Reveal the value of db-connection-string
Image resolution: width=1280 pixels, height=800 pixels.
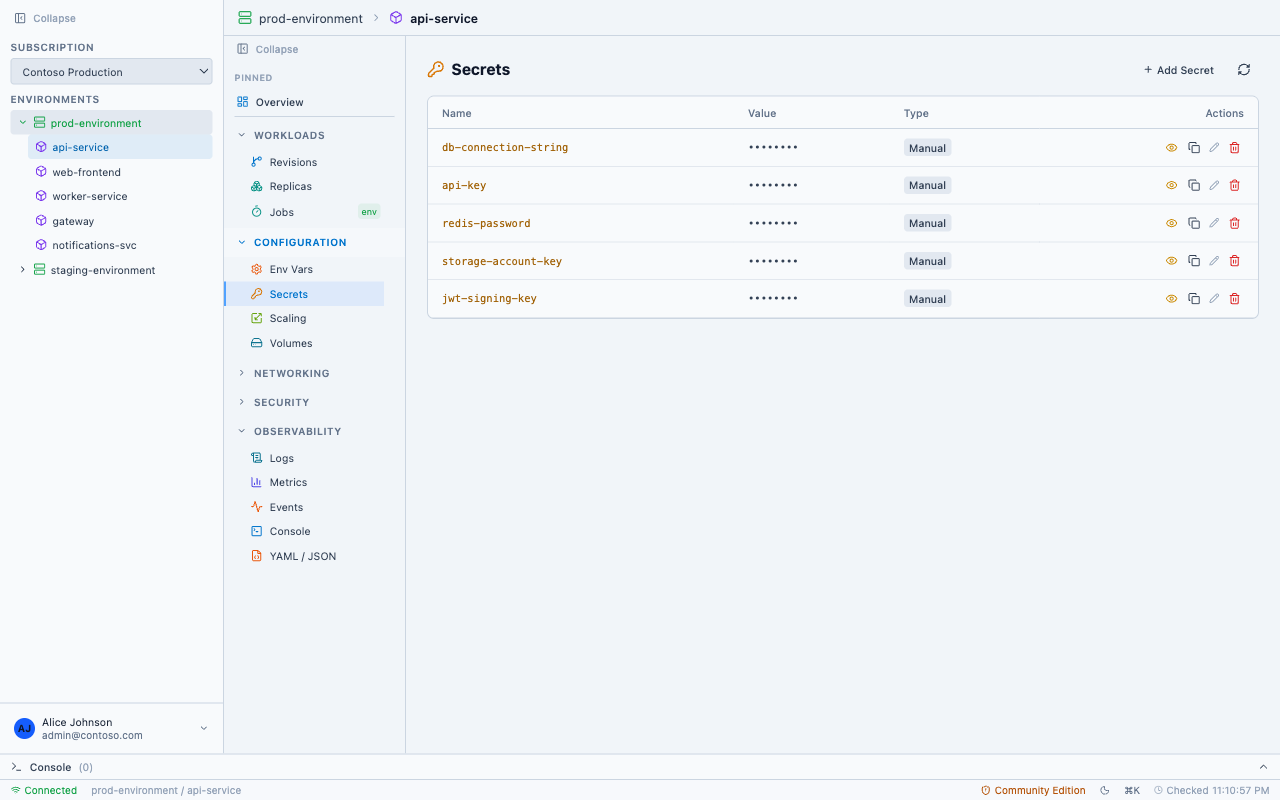[x=1171, y=147]
